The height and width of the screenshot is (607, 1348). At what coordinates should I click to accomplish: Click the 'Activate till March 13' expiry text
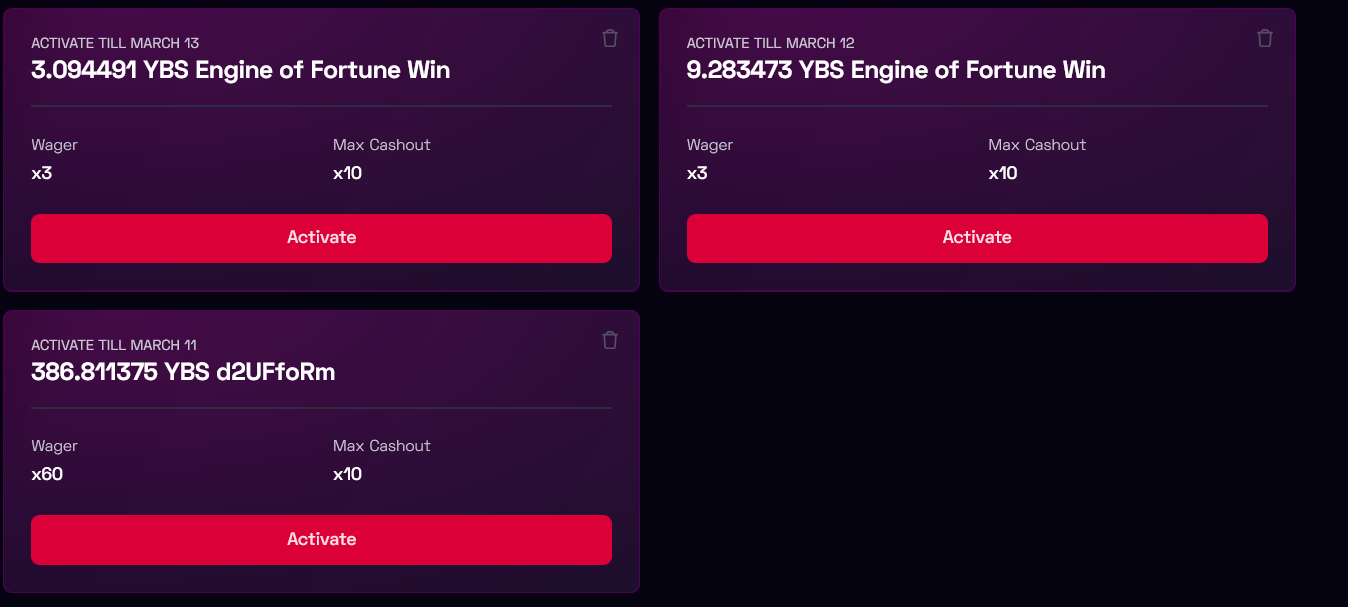click(x=115, y=43)
